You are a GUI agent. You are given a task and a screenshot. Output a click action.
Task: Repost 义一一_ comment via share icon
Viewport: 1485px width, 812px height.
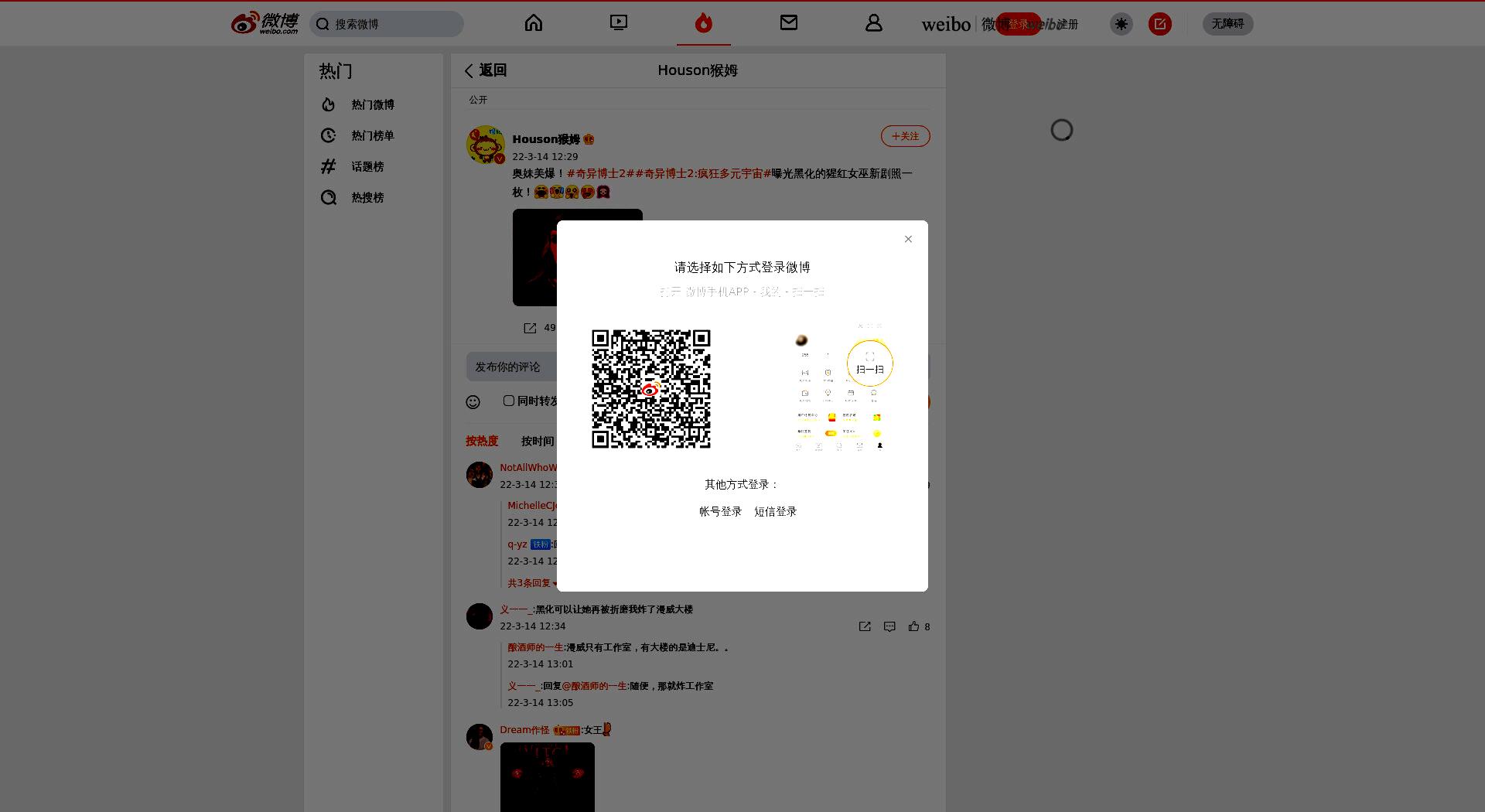click(x=865, y=626)
